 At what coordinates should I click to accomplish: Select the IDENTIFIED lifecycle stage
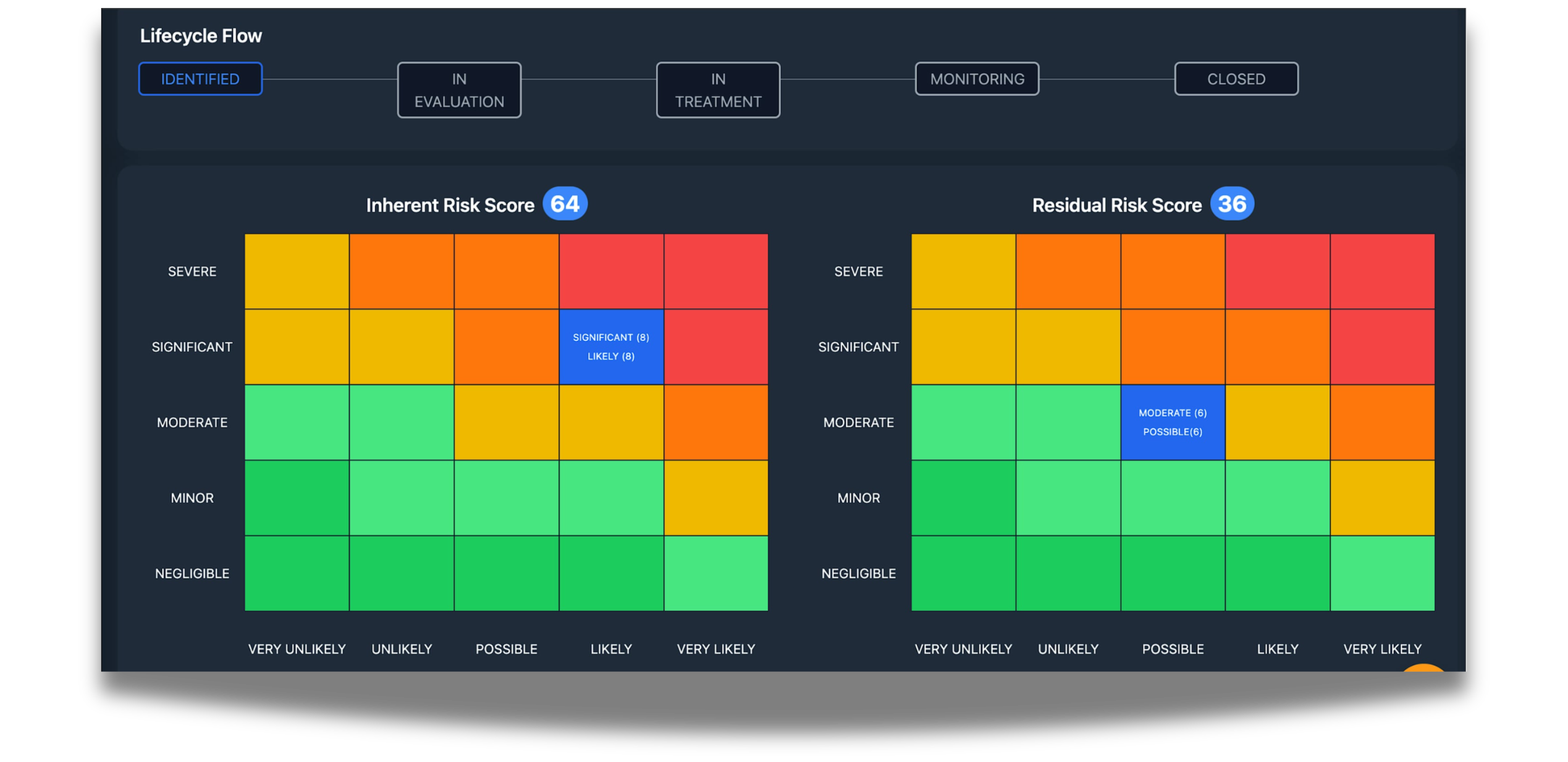point(200,79)
